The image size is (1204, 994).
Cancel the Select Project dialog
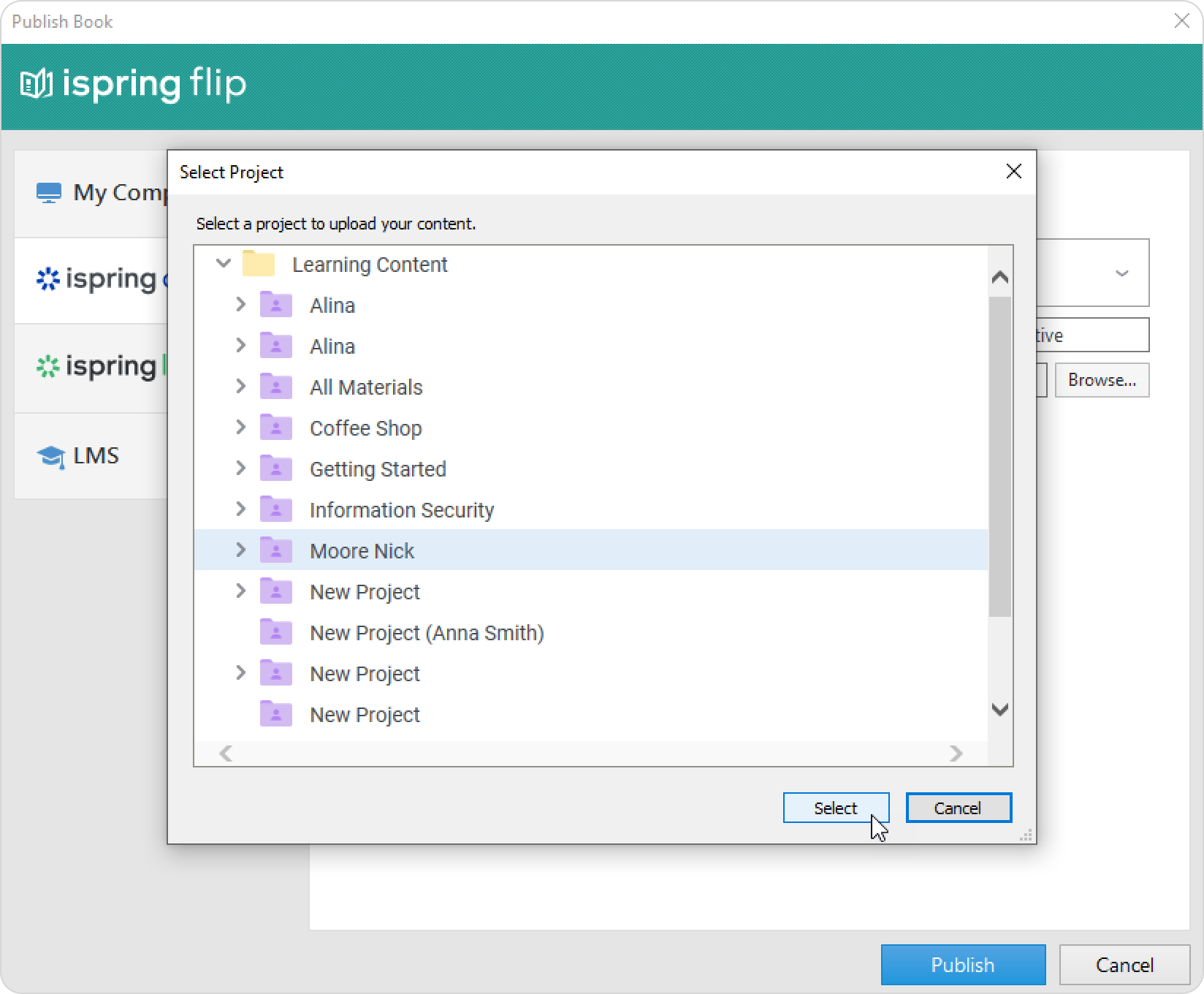click(x=958, y=808)
